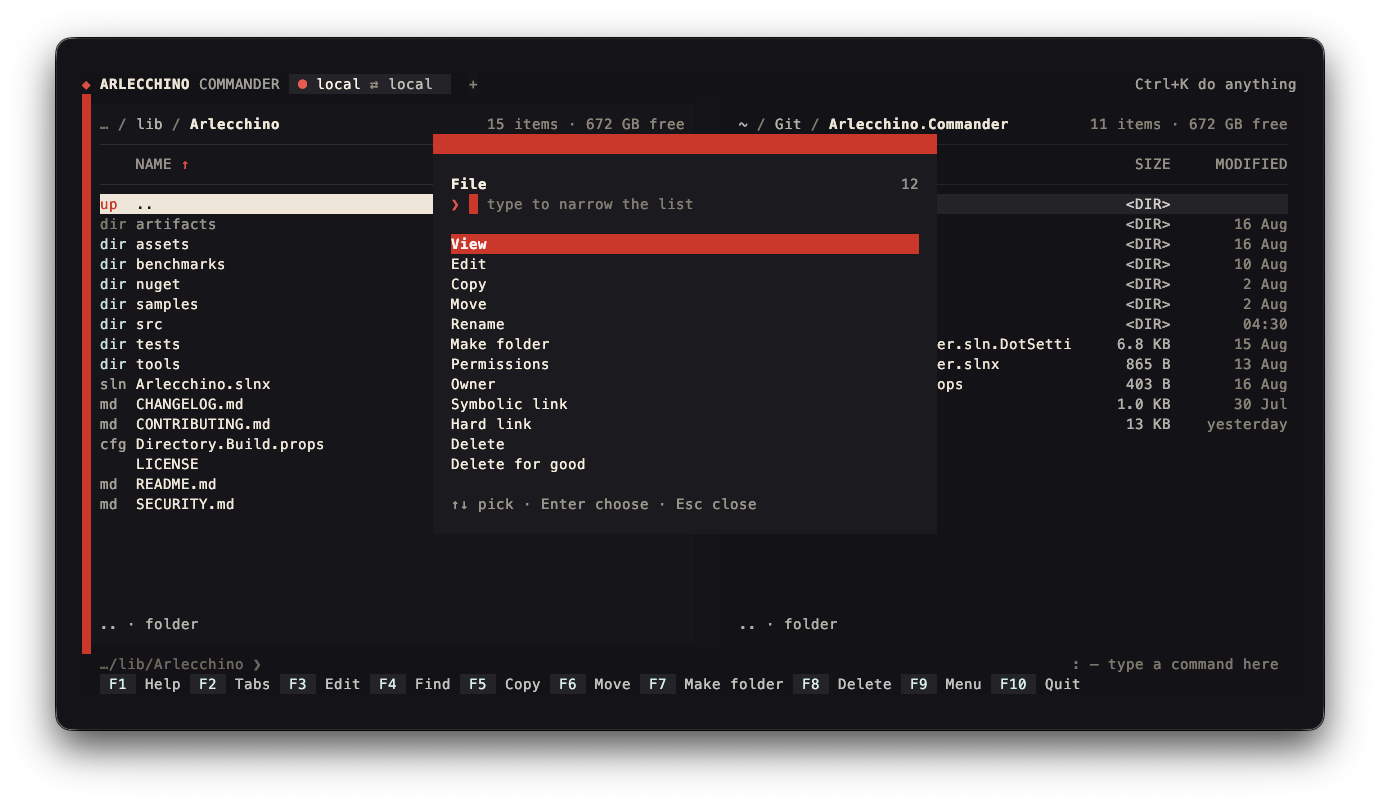Click the red dot on the local tab

point(302,84)
